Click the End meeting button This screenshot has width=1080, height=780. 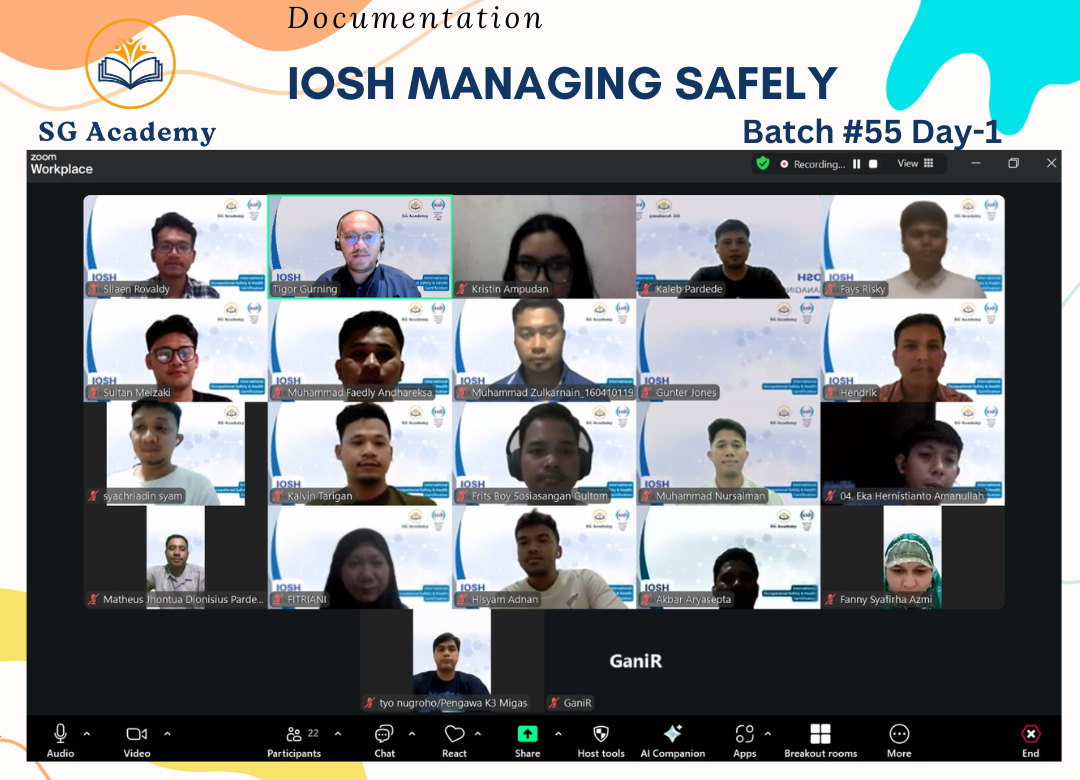(1030, 740)
